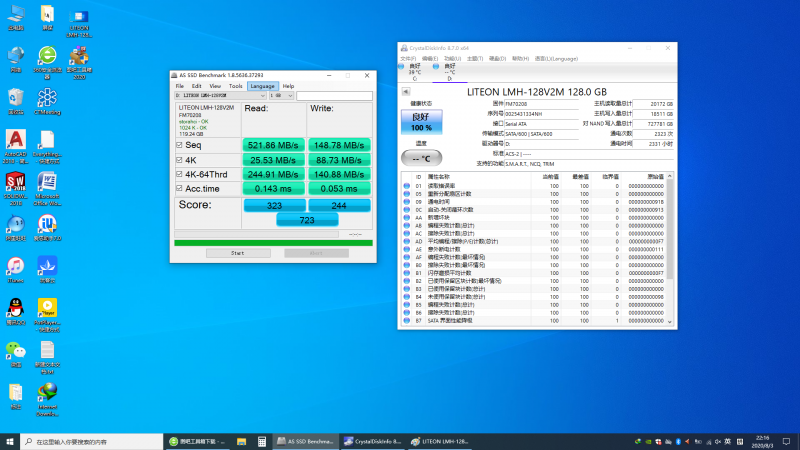Open the 2020 toolbox desktop icon
Image resolution: width=800 pixels, height=450 pixels.
[x=79, y=62]
